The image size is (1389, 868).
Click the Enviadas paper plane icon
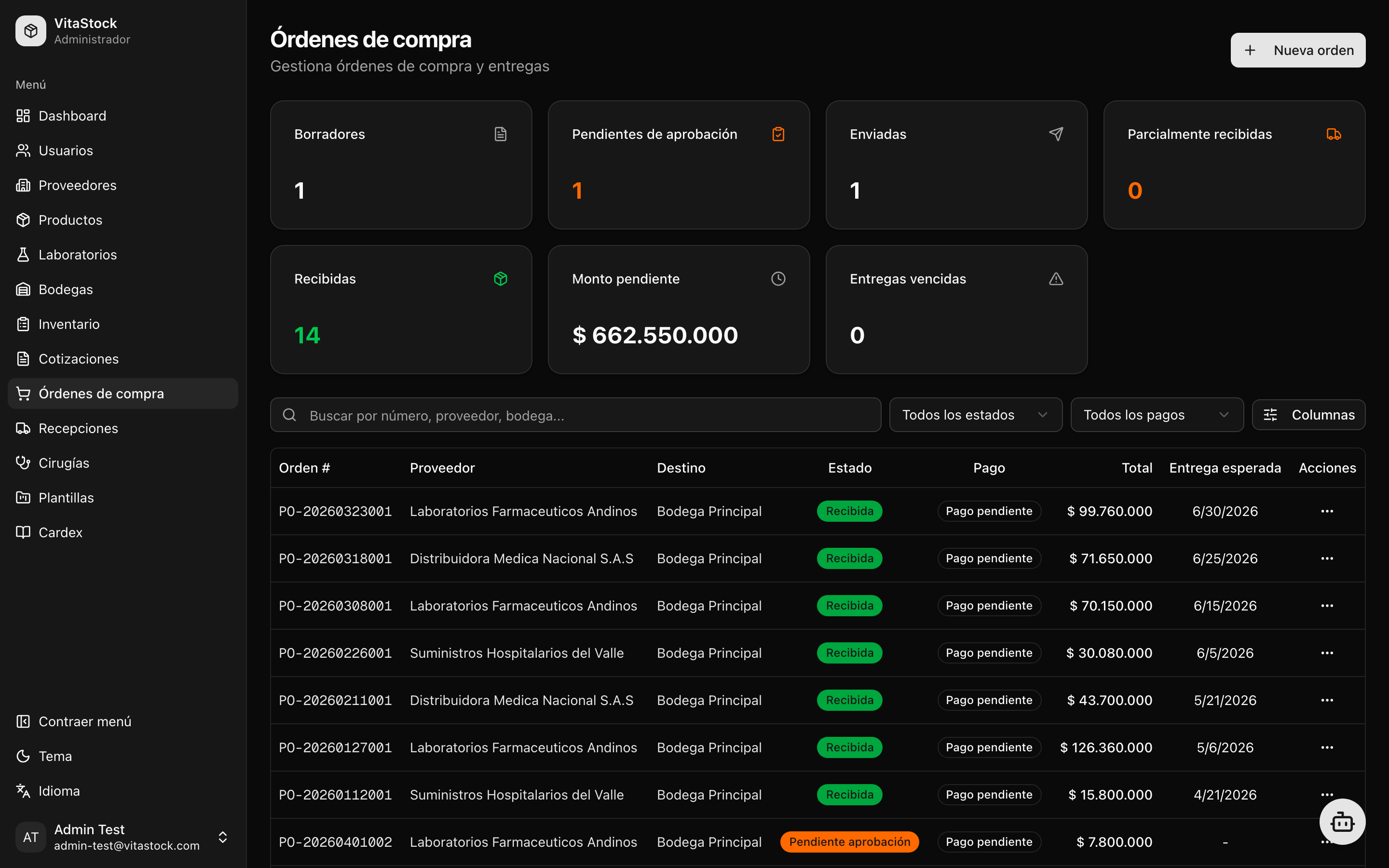click(x=1056, y=135)
